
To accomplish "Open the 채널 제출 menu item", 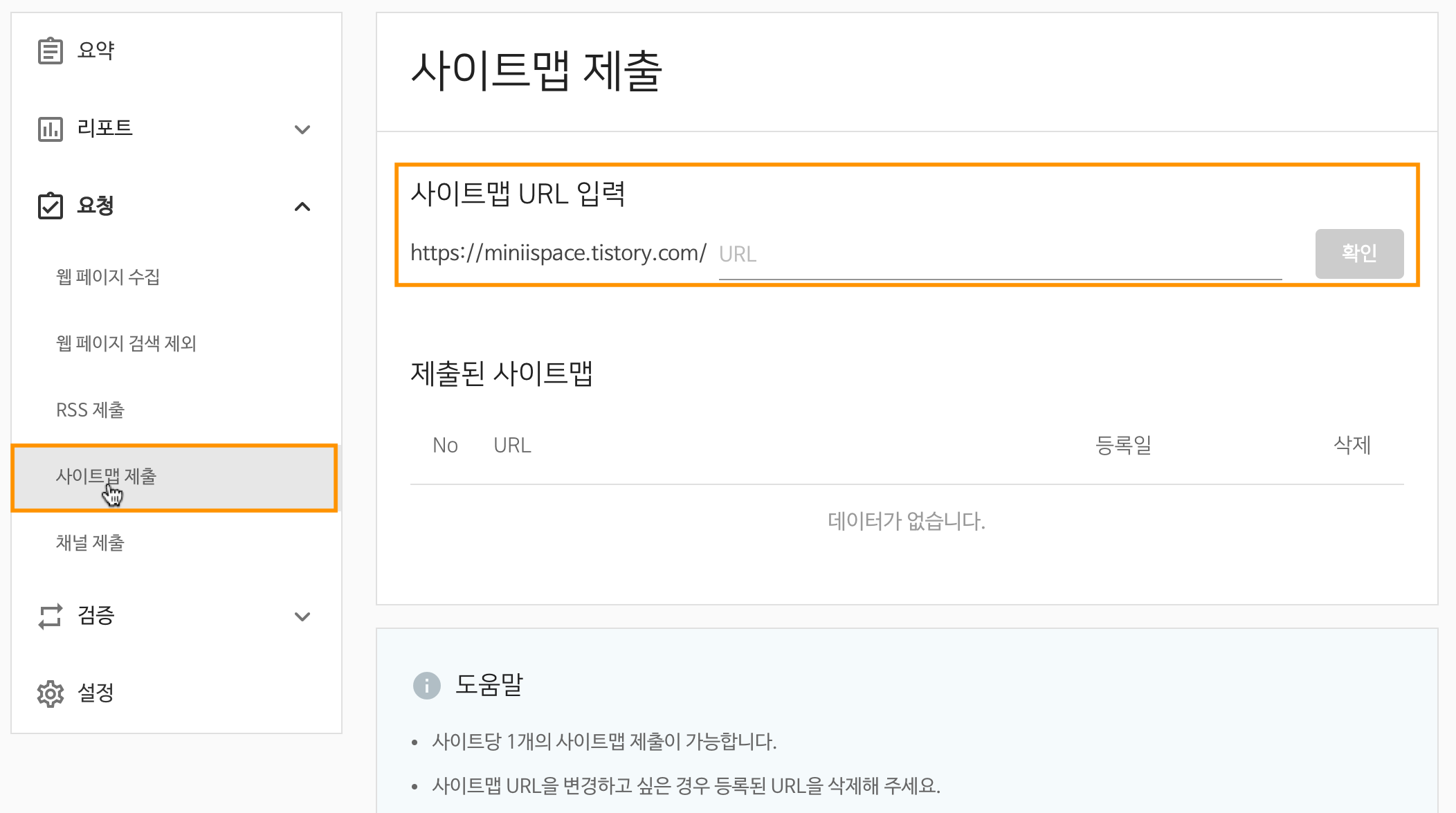I will click(x=90, y=542).
